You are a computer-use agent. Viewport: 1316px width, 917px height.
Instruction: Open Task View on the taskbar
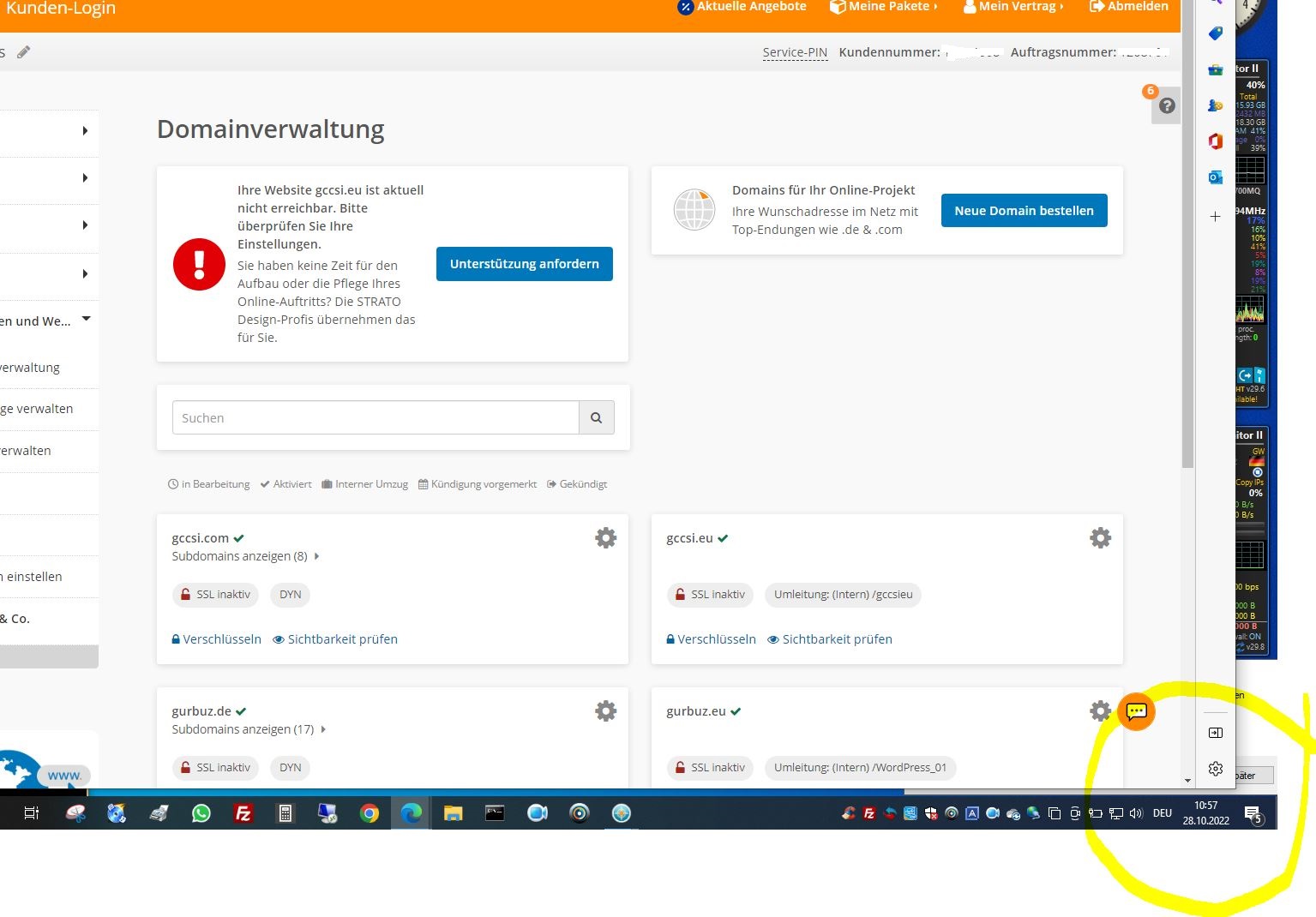32,813
